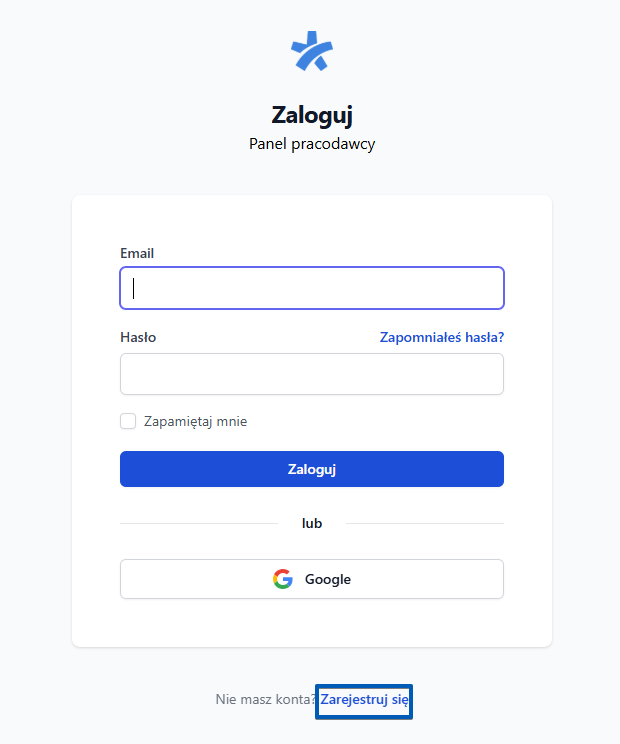Click empty white card area below Google button

pos(312,622)
